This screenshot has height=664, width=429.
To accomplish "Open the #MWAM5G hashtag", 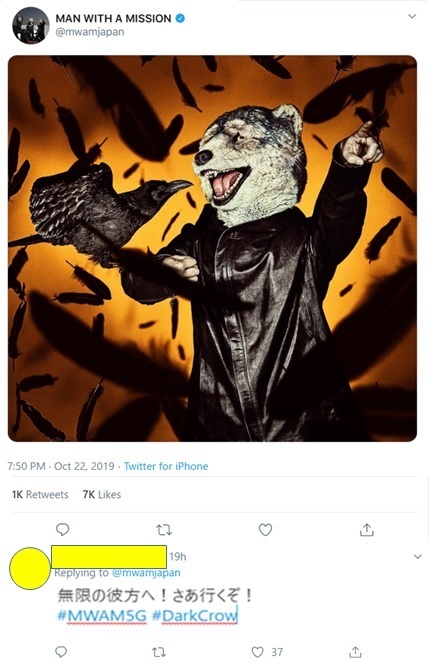I will click(102, 616).
